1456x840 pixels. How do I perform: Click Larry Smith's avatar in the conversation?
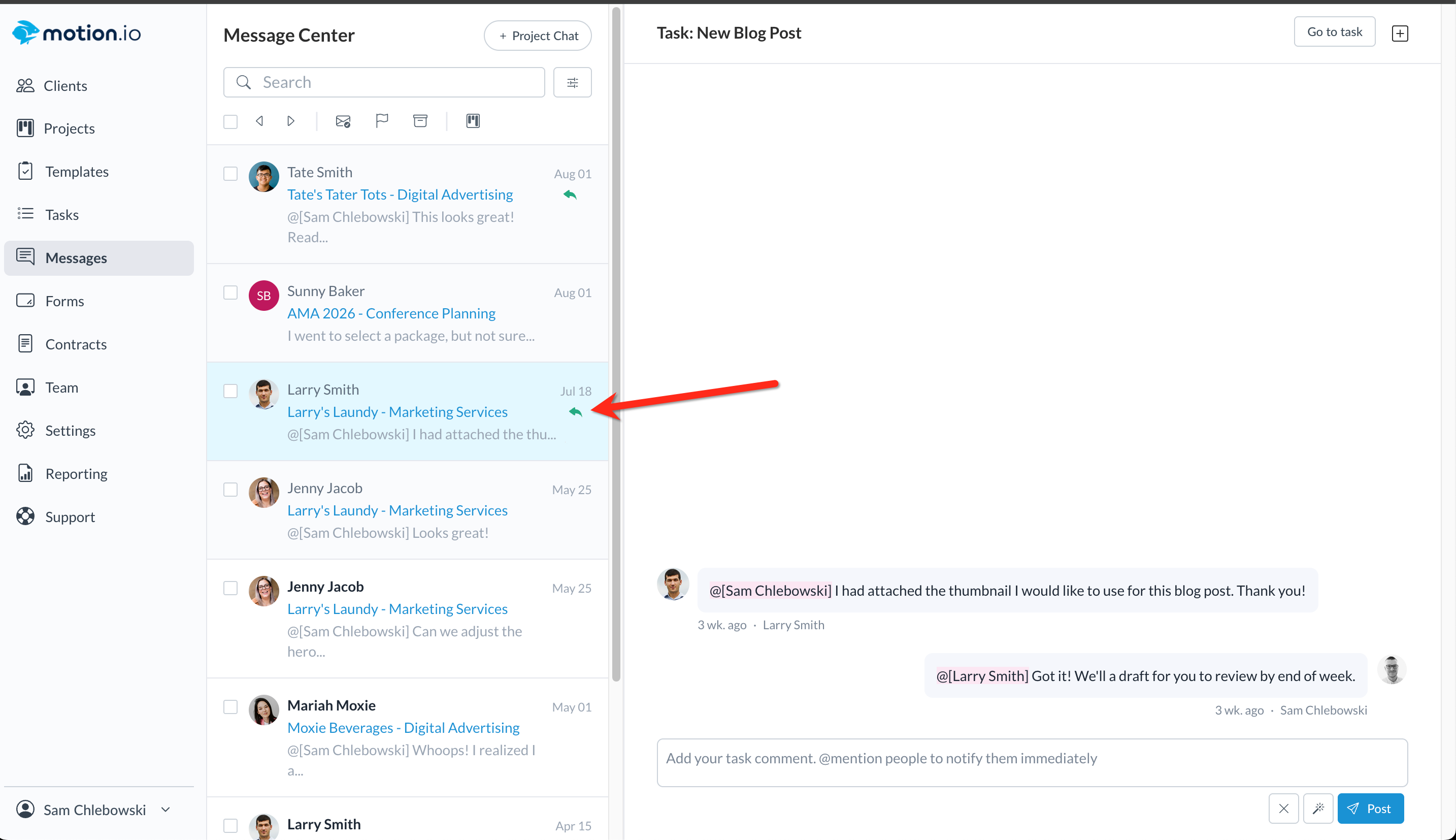point(673,584)
